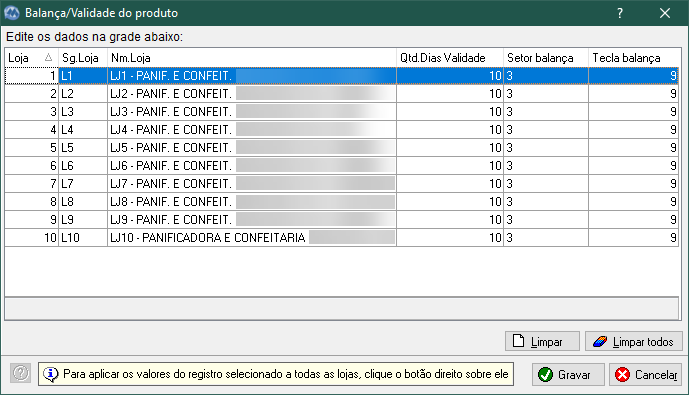Click the Nm.Loja column header
689x395 pixels.
pos(252,58)
